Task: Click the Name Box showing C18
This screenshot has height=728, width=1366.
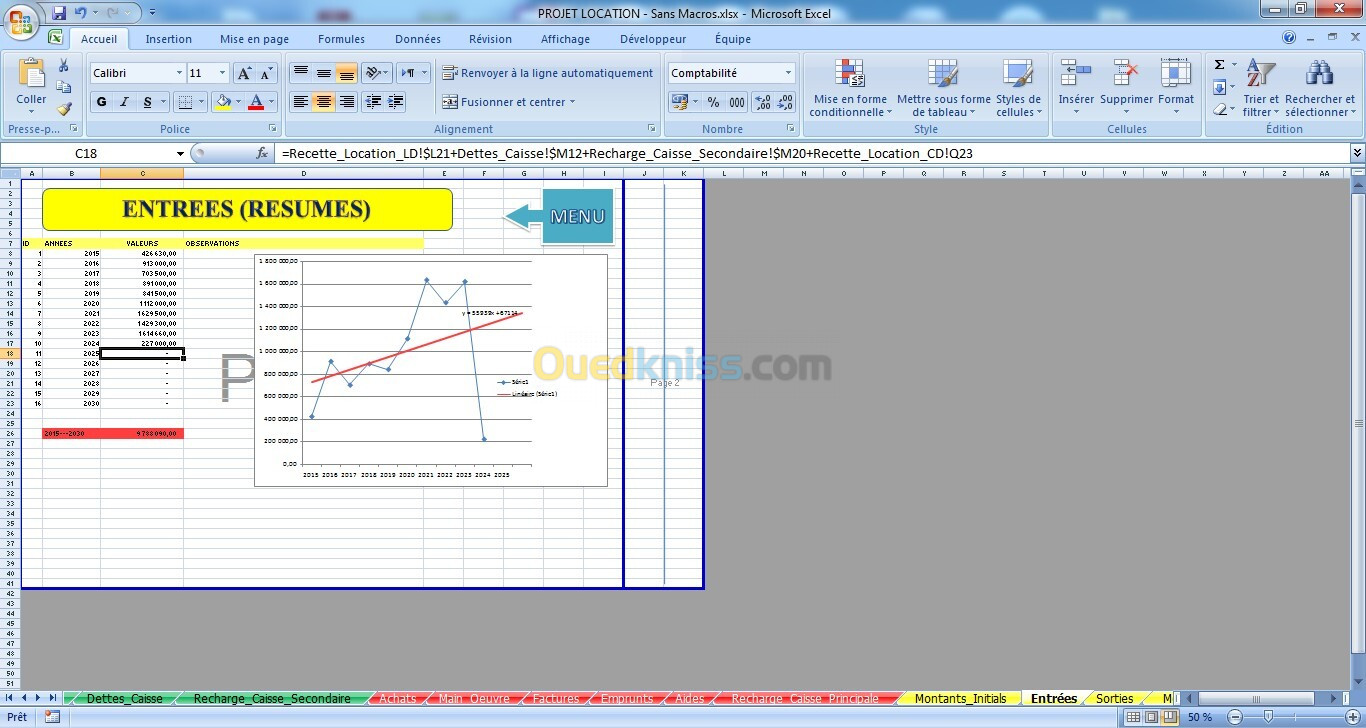Action: tap(85, 153)
